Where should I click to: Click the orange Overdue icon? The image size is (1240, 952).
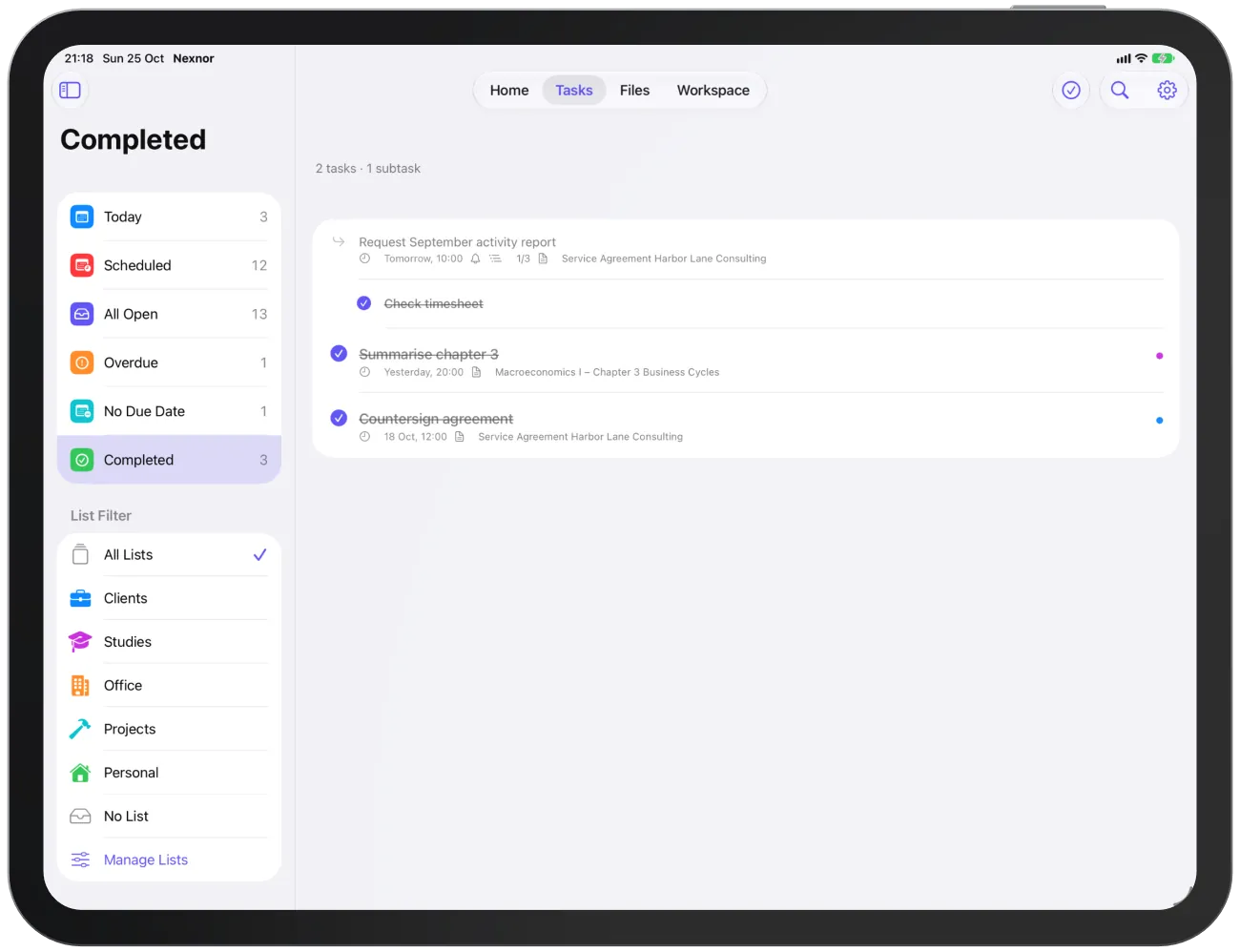pyautogui.click(x=82, y=362)
